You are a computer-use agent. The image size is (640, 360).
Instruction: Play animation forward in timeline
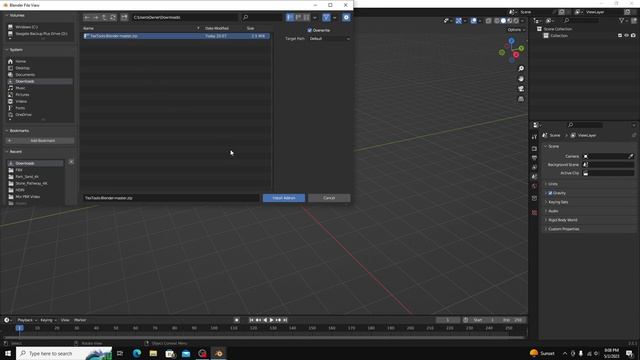[x=271, y=320]
